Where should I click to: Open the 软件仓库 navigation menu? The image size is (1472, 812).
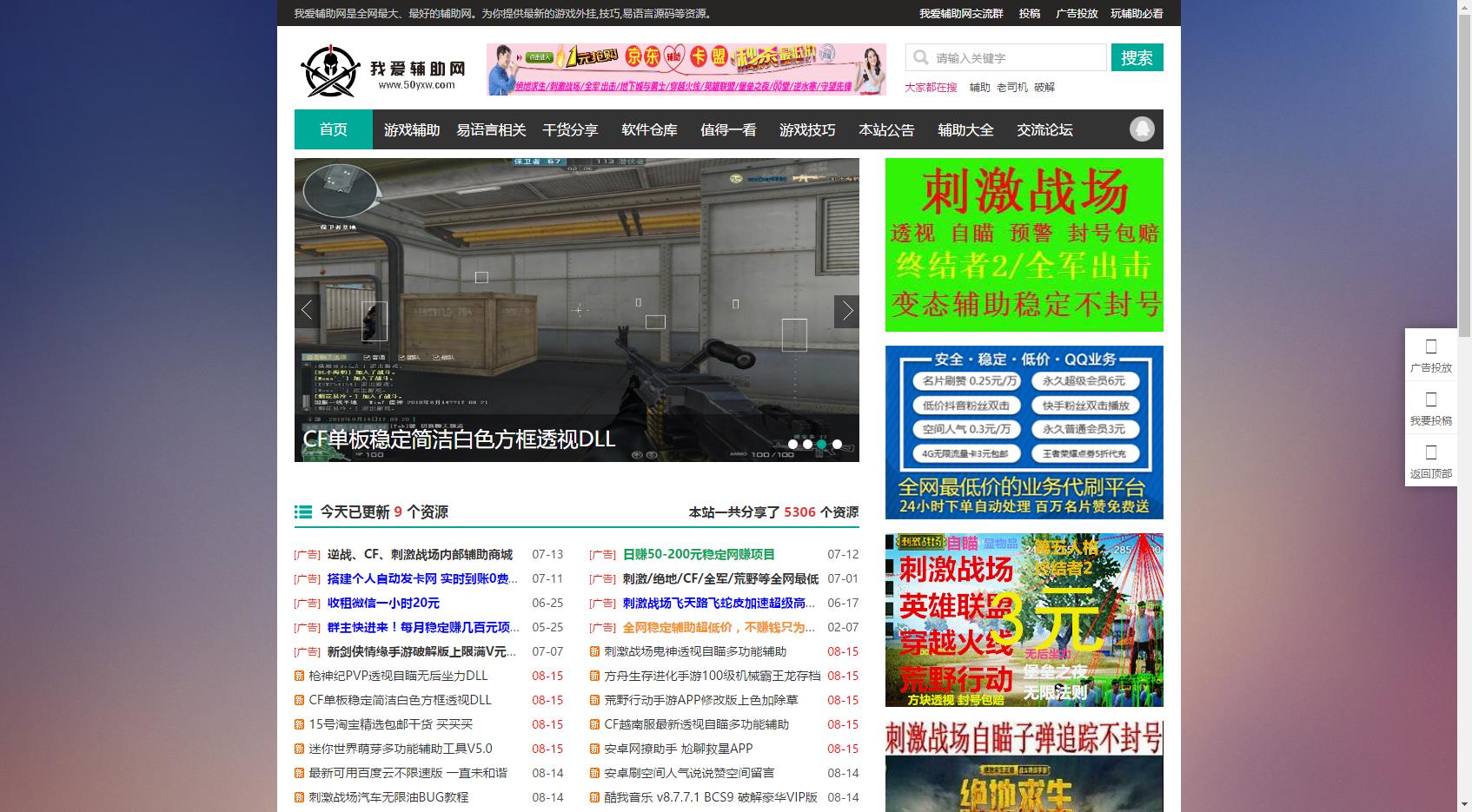pos(649,129)
